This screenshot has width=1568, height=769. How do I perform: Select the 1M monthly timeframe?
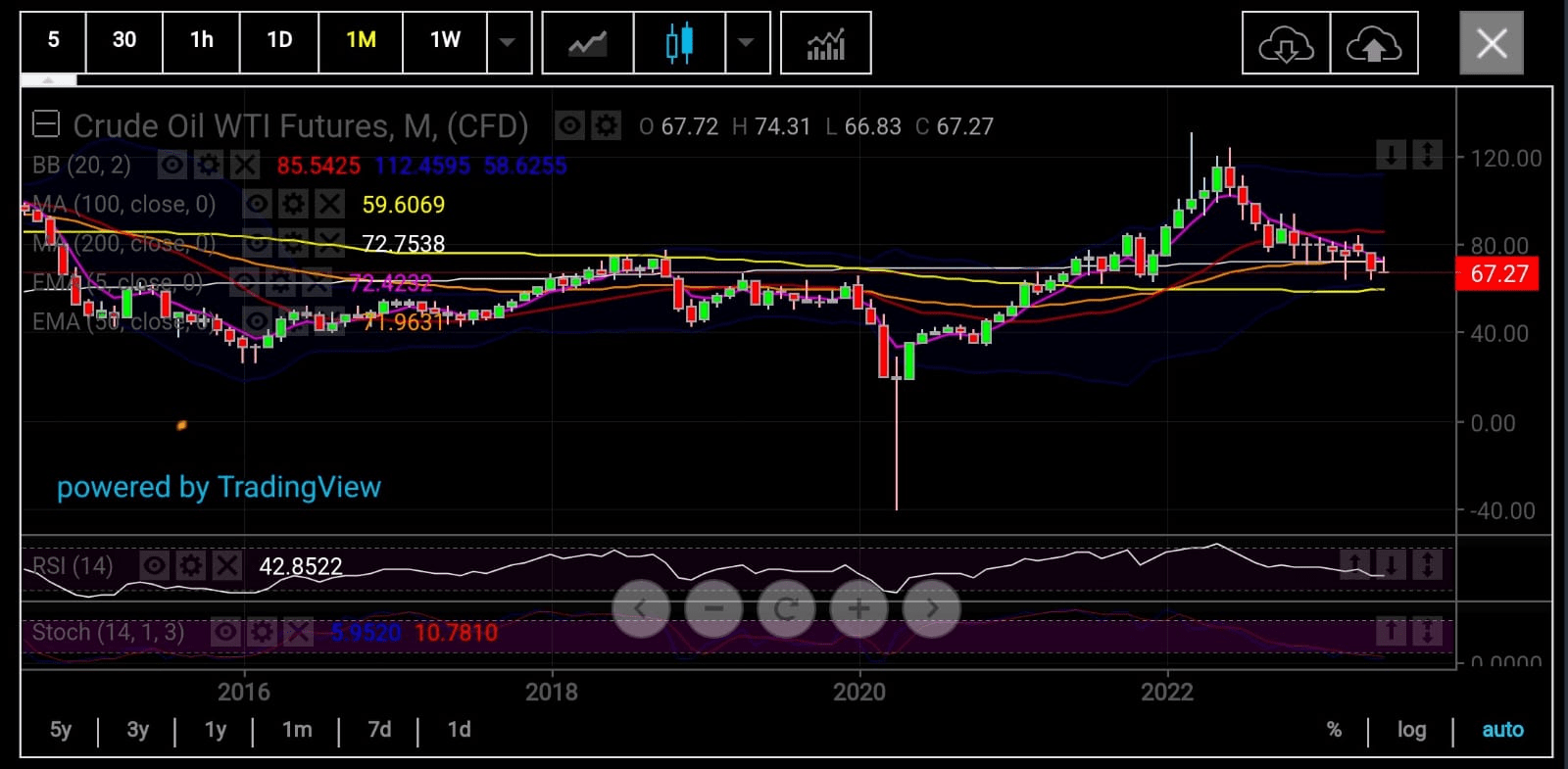(361, 42)
